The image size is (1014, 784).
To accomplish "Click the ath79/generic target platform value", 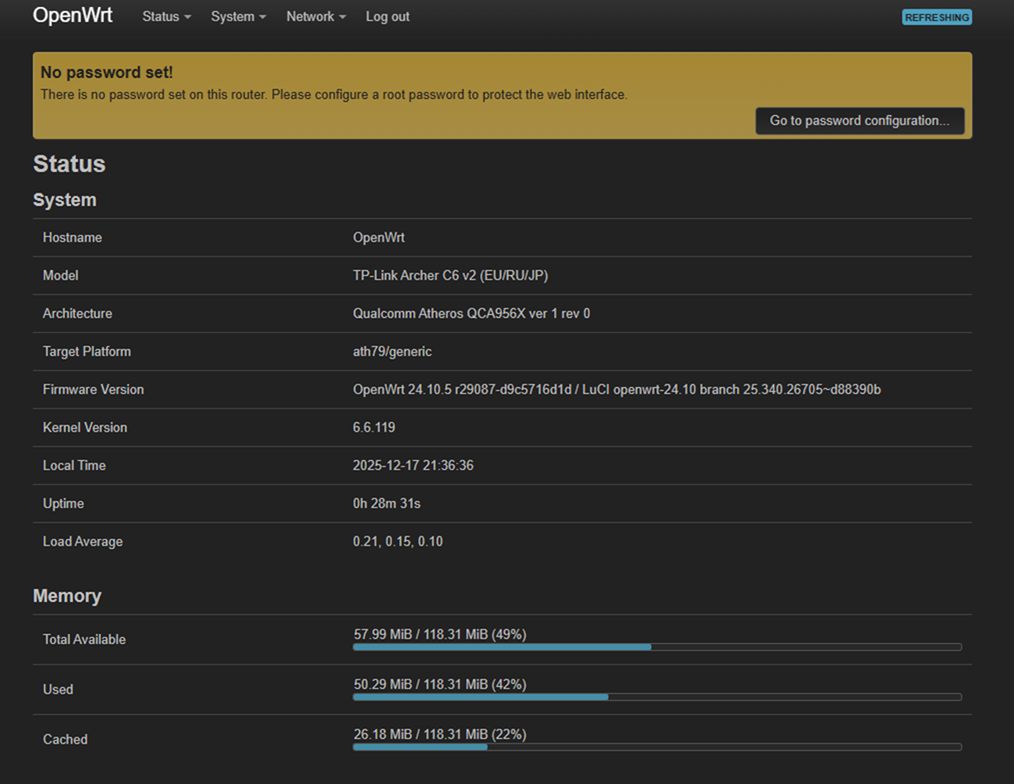I will 392,352.
